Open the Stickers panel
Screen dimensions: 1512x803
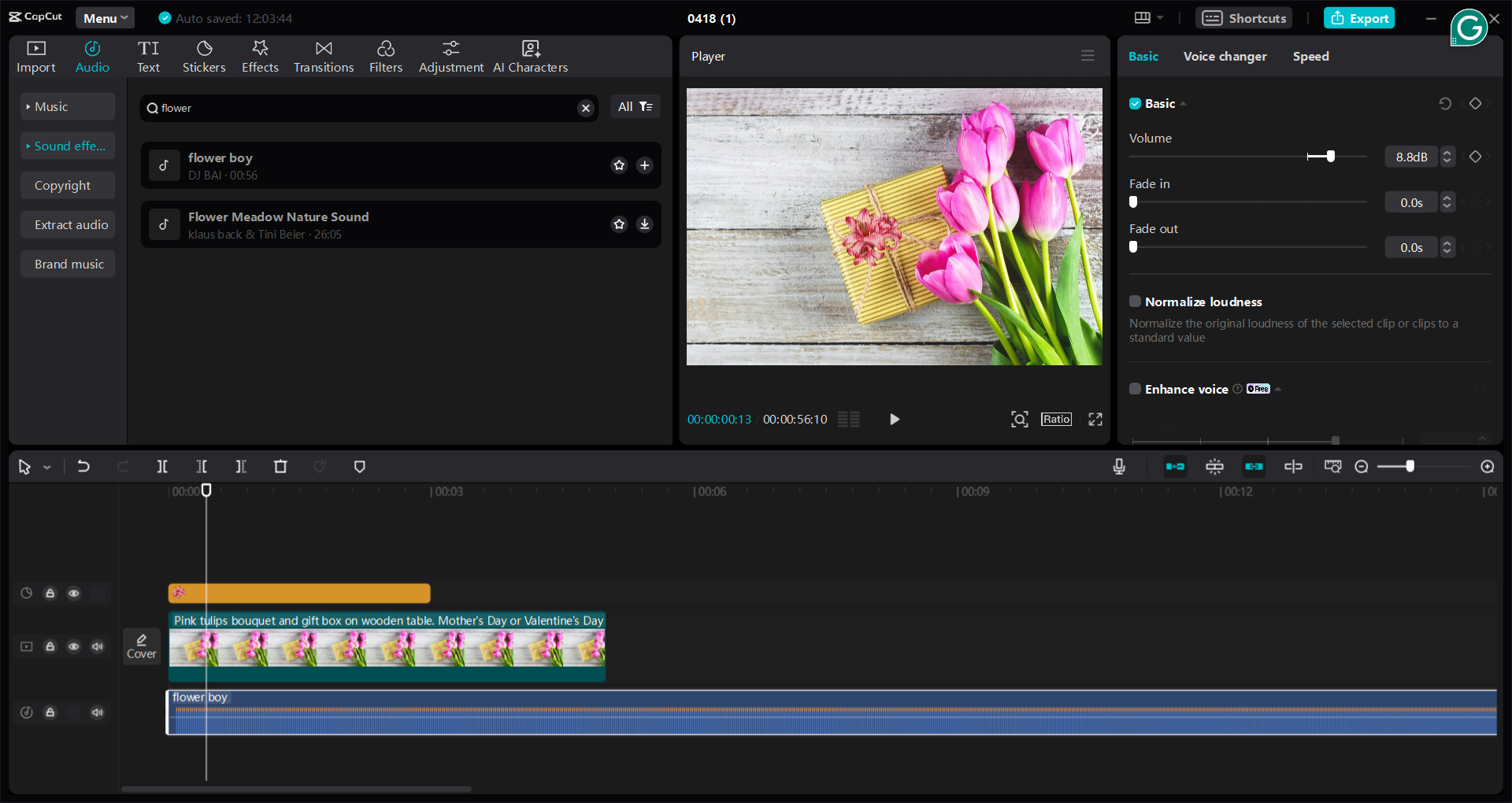pyautogui.click(x=204, y=57)
